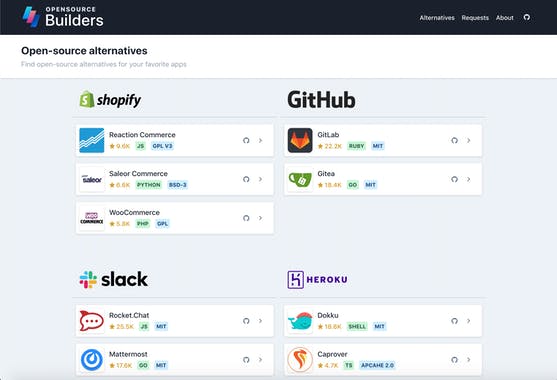Viewport: 557px width, 380px height.
Task: Open the GitLab title link
Action: point(328,135)
